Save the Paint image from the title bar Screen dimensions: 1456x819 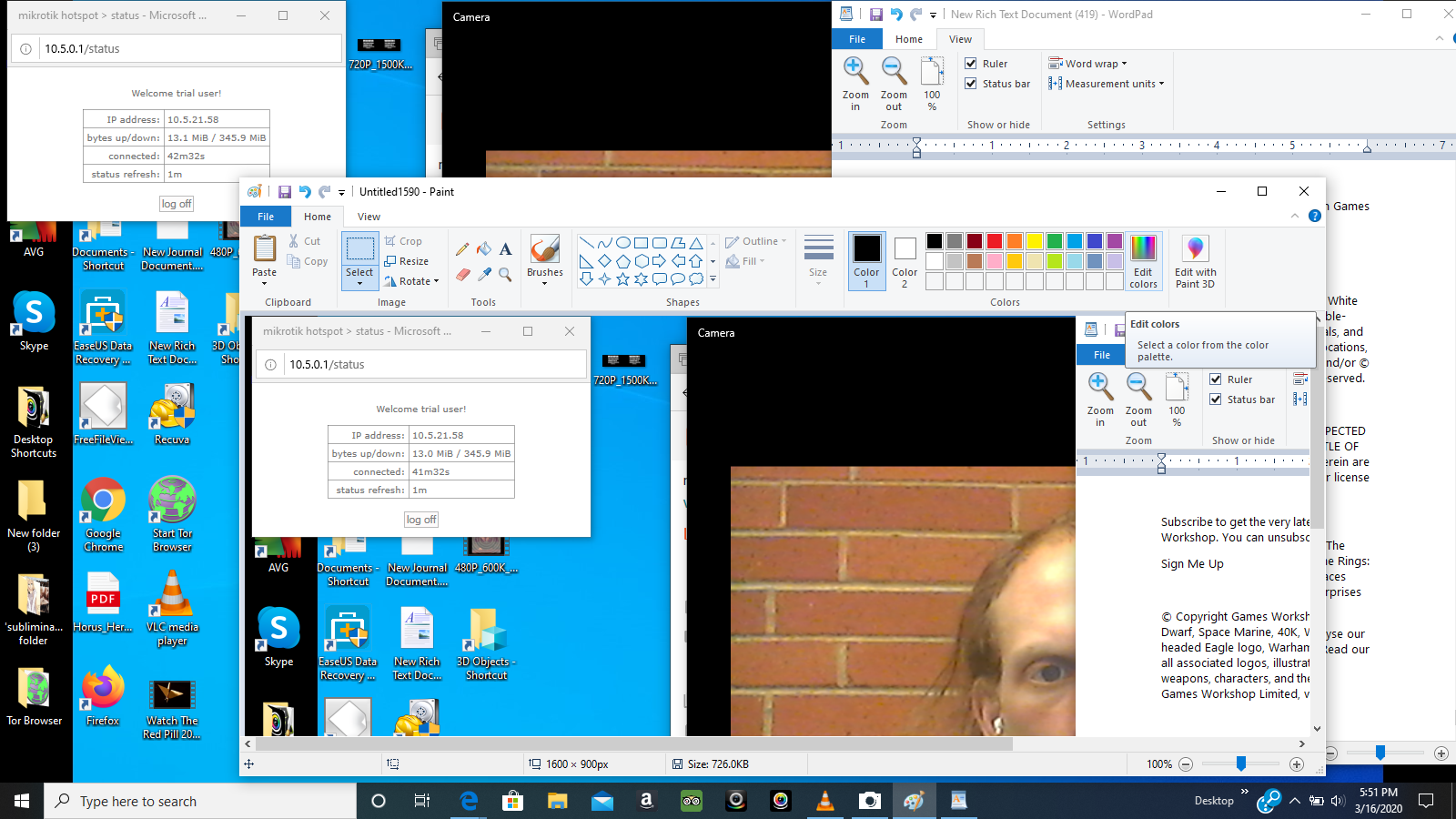pyautogui.click(x=285, y=192)
